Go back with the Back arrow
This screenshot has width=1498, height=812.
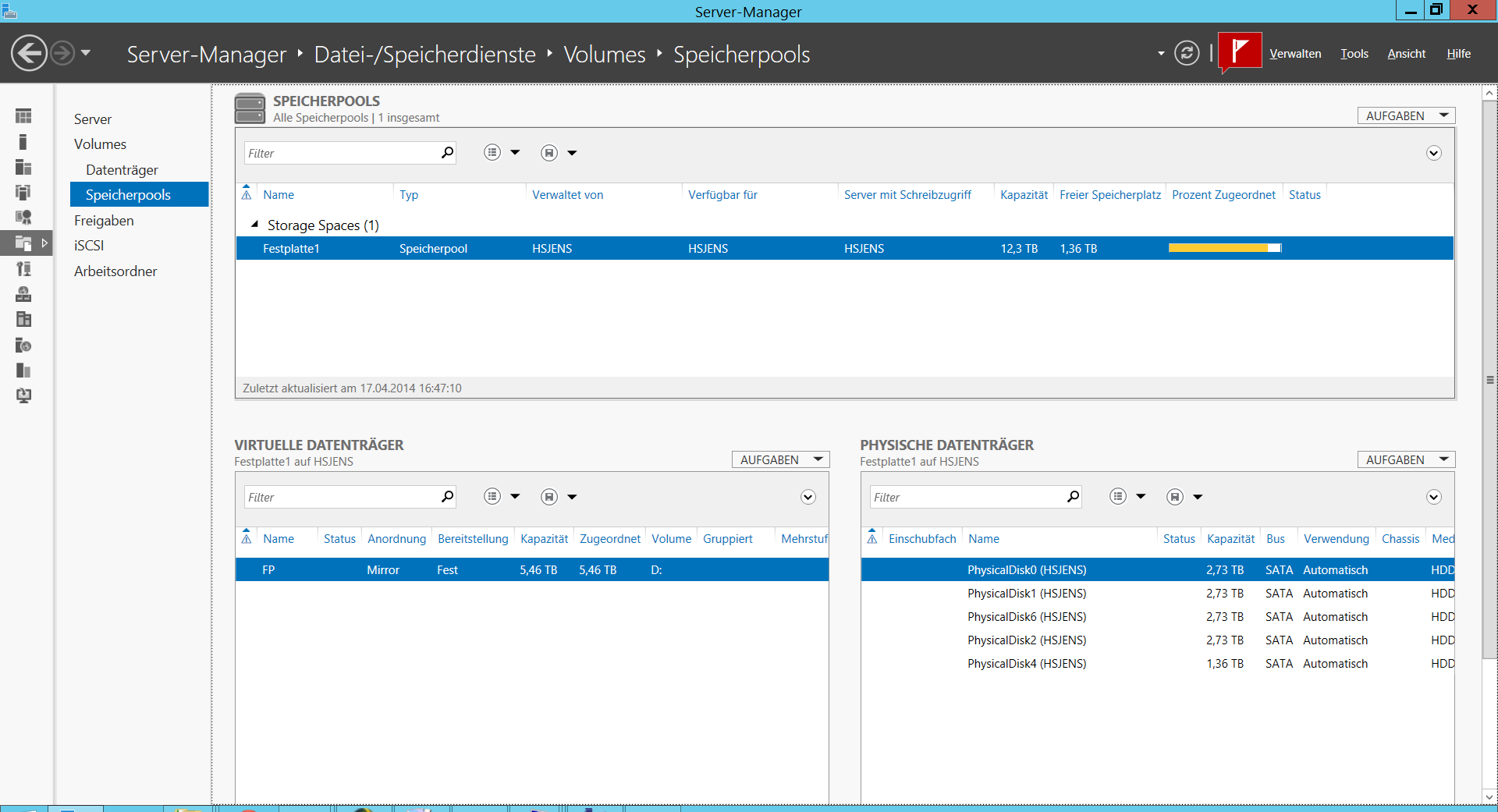(x=30, y=53)
